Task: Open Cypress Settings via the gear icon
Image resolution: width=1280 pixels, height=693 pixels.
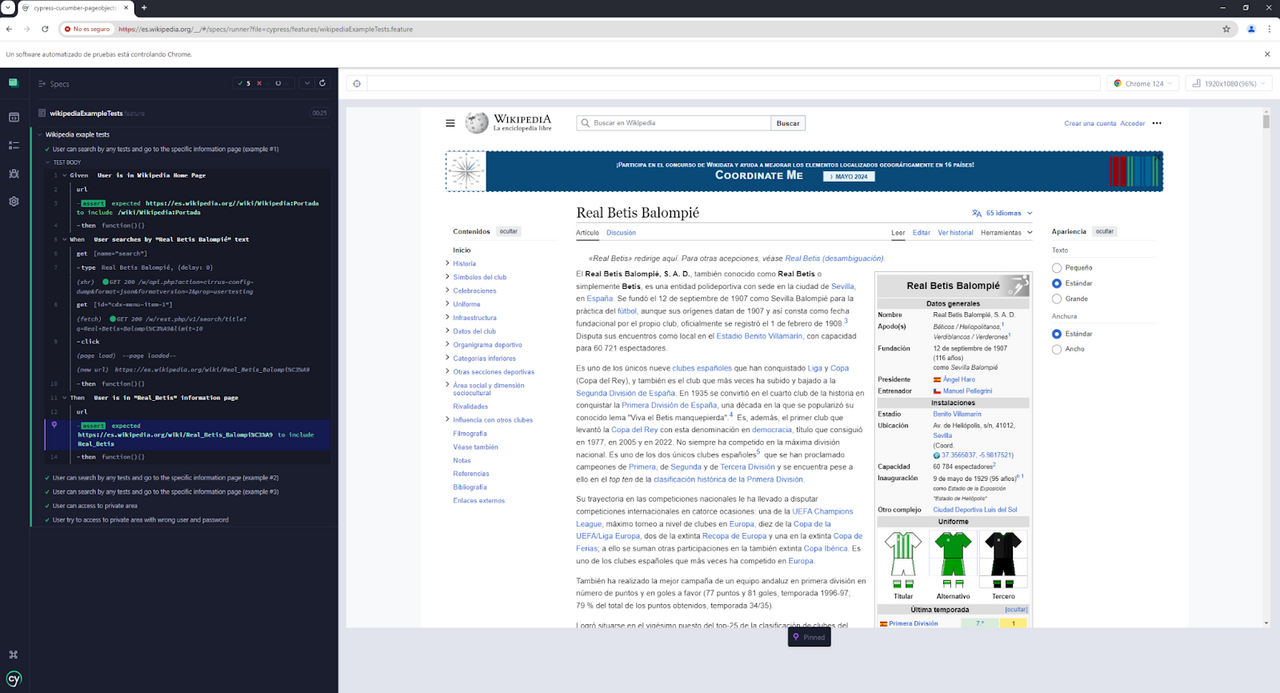Action: [14, 201]
